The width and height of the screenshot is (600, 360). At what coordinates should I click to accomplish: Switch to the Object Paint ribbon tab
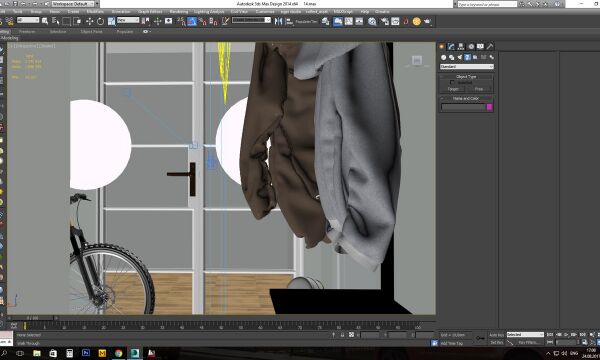(x=91, y=32)
